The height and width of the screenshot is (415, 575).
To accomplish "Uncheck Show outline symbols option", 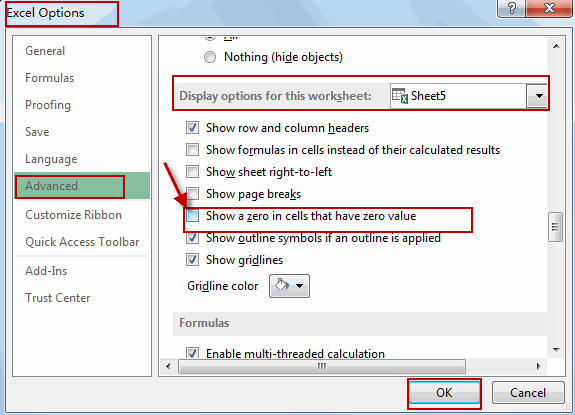I will click(193, 238).
